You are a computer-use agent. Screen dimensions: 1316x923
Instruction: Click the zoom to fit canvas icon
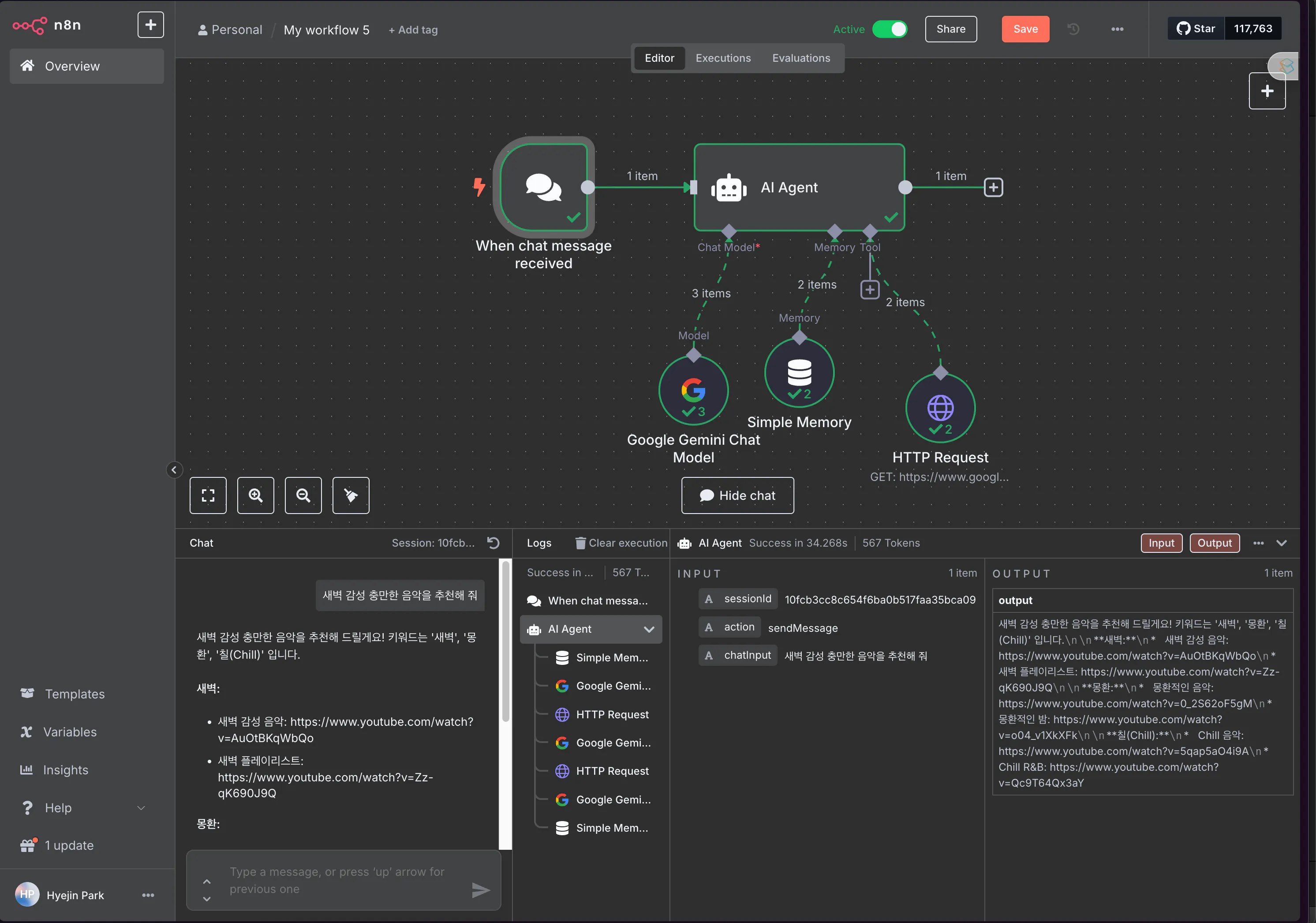click(208, 495)
